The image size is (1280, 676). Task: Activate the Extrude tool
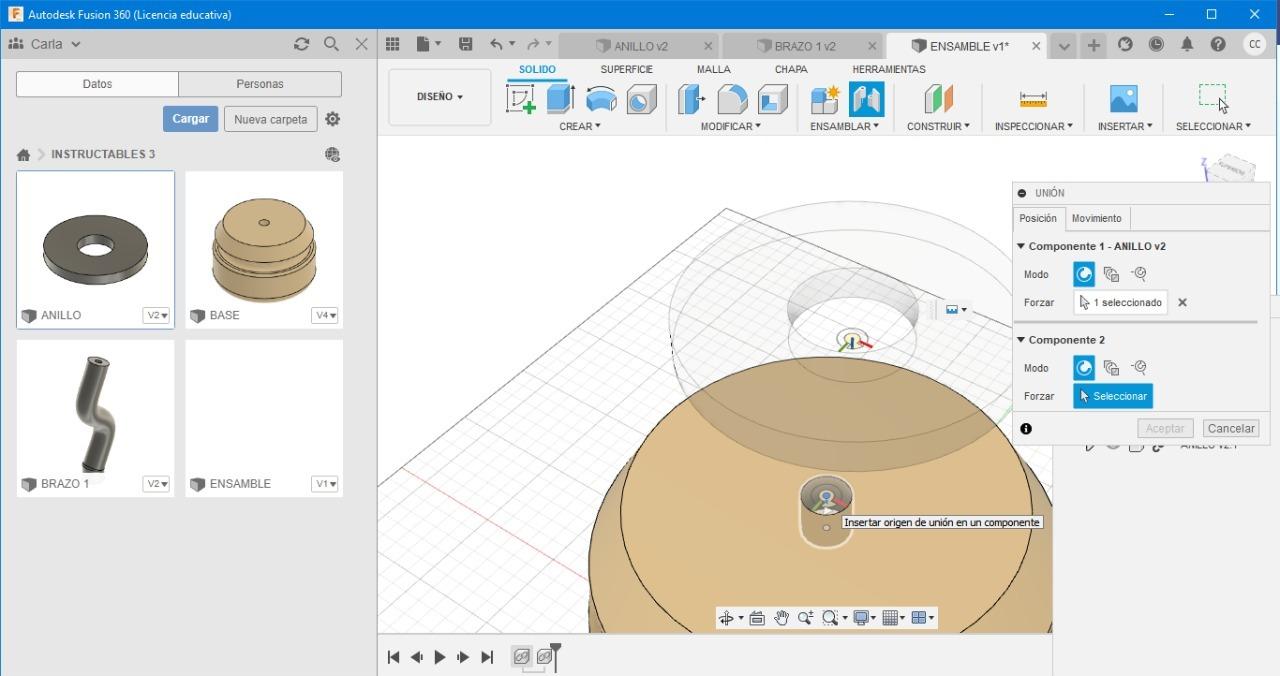(x=560, y=99)
